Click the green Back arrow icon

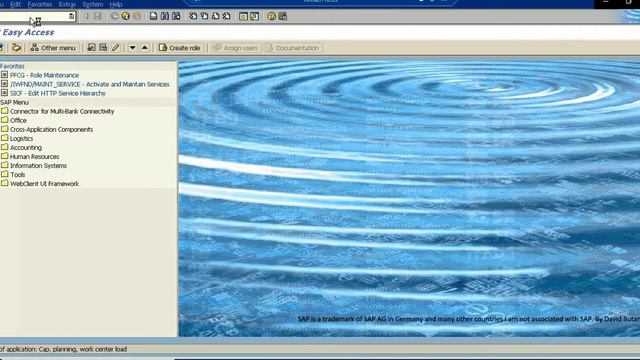[114, 16]
